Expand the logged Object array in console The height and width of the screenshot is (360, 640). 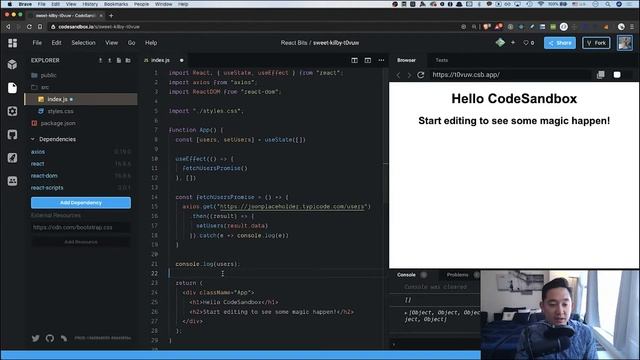pos(406,313)
